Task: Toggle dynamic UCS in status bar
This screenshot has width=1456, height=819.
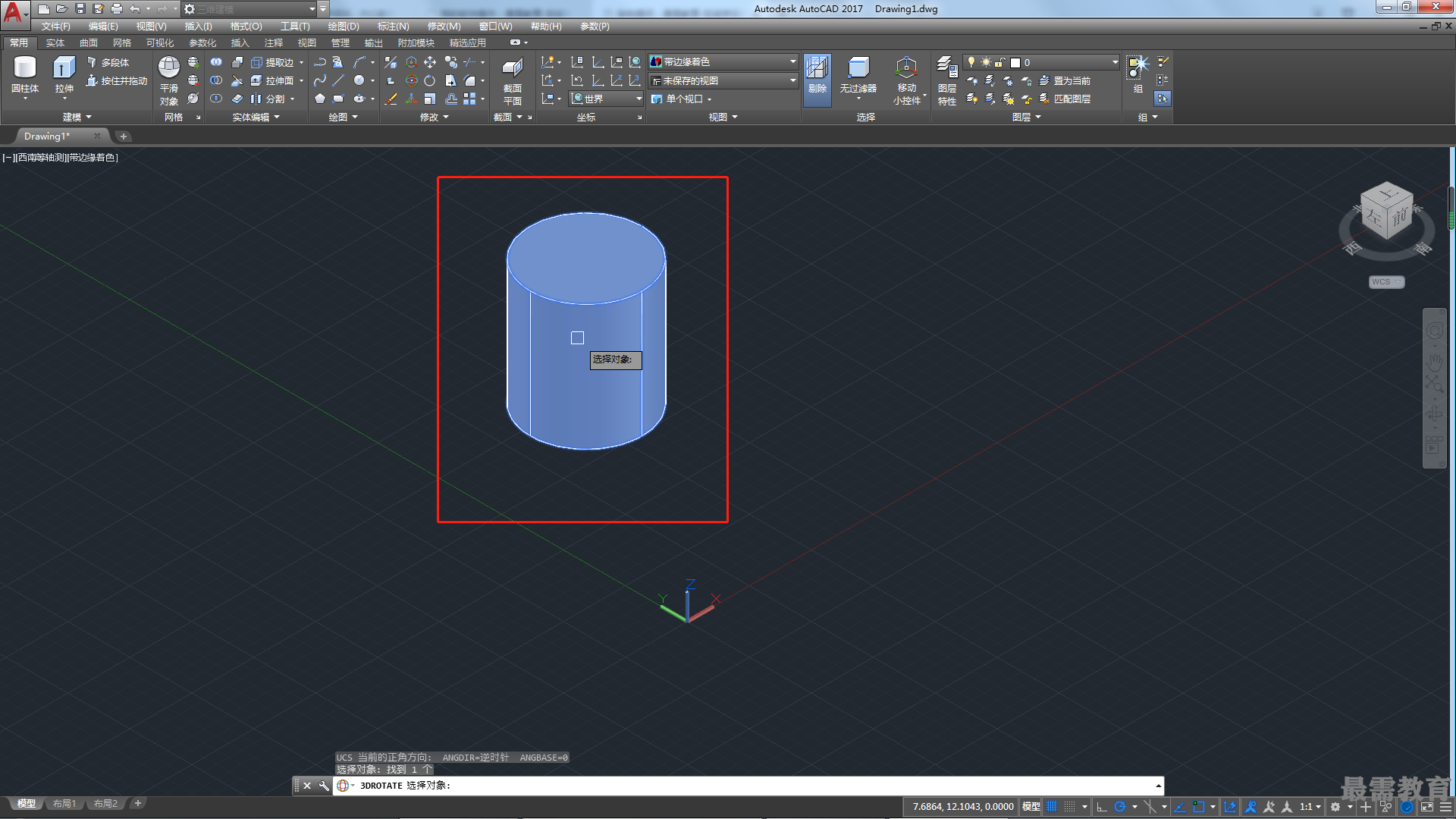Action: click(1230, 807)
